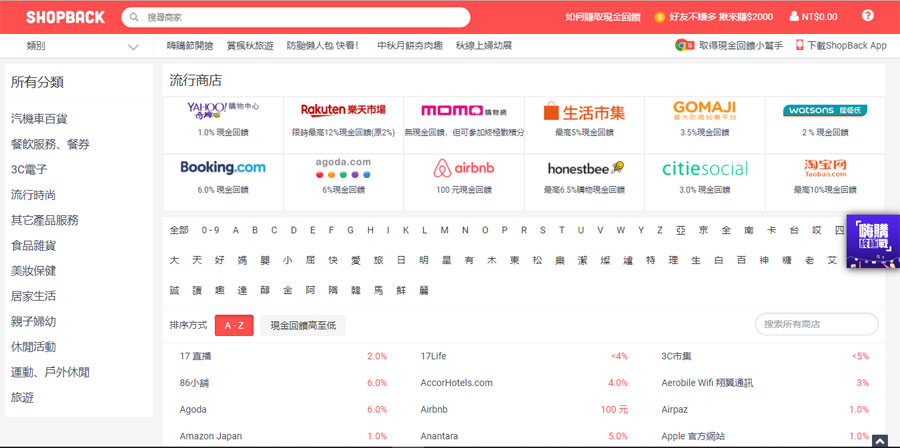
Task: Open 取得現金回饋小幫手 link
Action: pyautogui.click(x=740, y=46)
